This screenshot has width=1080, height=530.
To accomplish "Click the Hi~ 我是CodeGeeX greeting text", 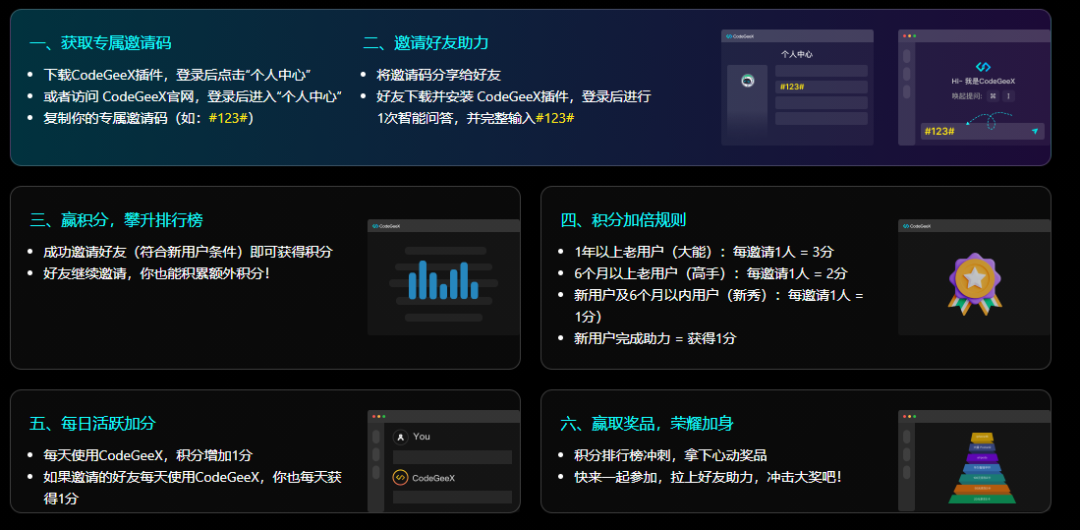I will pyautogui.click(x=984, y=81).
